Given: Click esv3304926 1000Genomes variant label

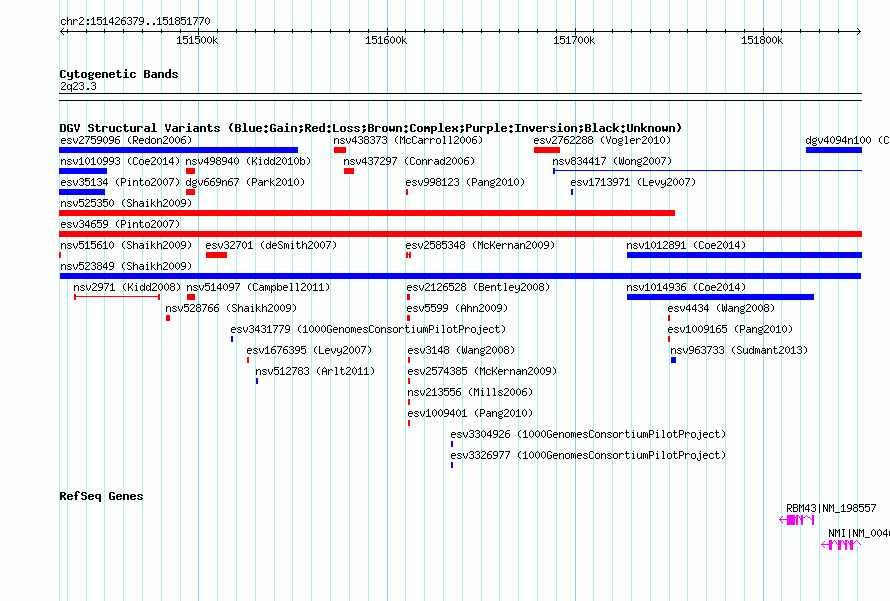Looking at the screenshot, I should pyautogui.click(x=588, y=434).
